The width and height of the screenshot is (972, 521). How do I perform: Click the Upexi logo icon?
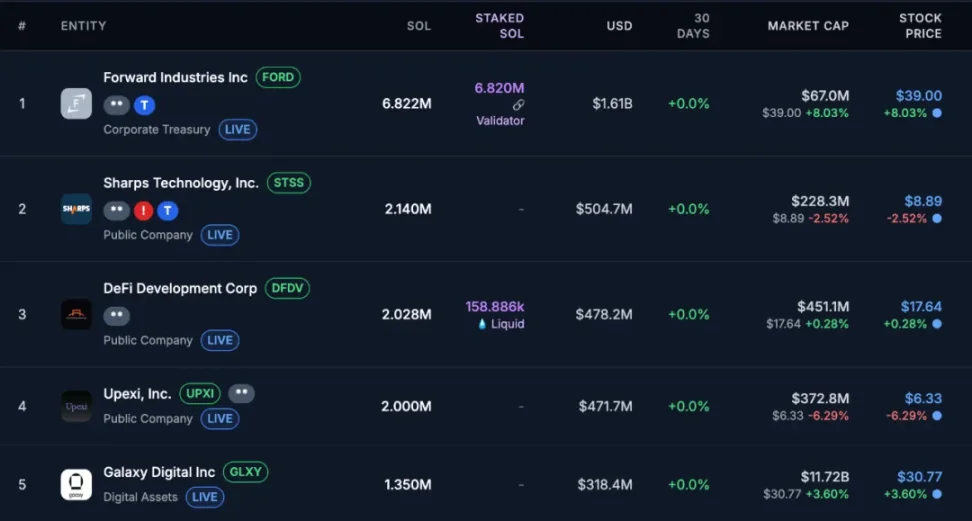tap(76, 406)
